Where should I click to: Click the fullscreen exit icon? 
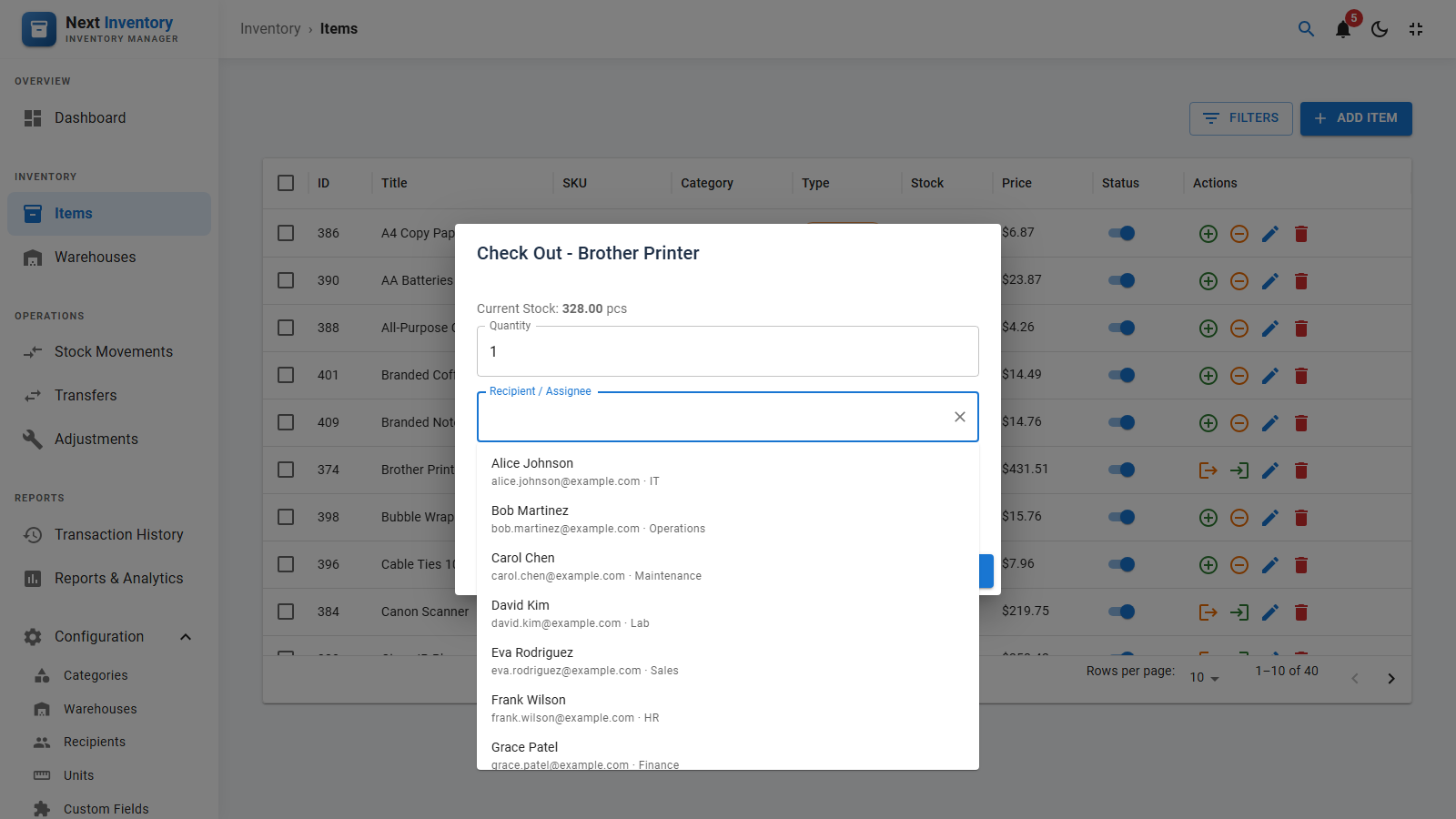pyautogui.click(x=1416, y=29)
